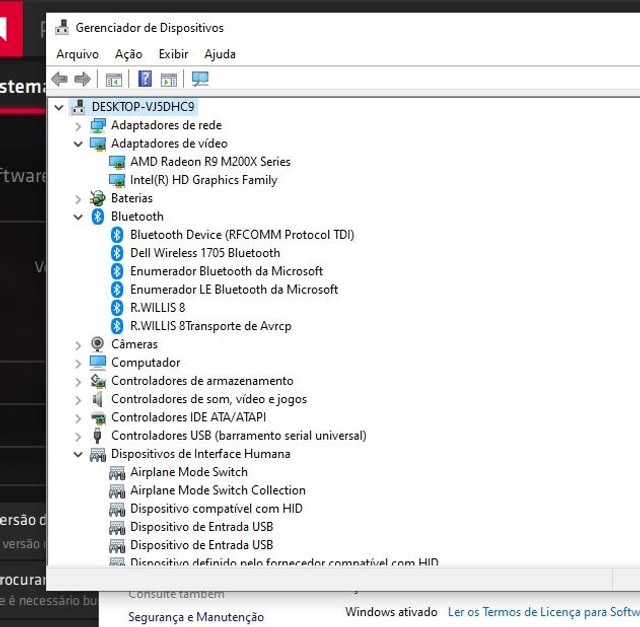Click the Computador monitor icon

pos(98,362)
